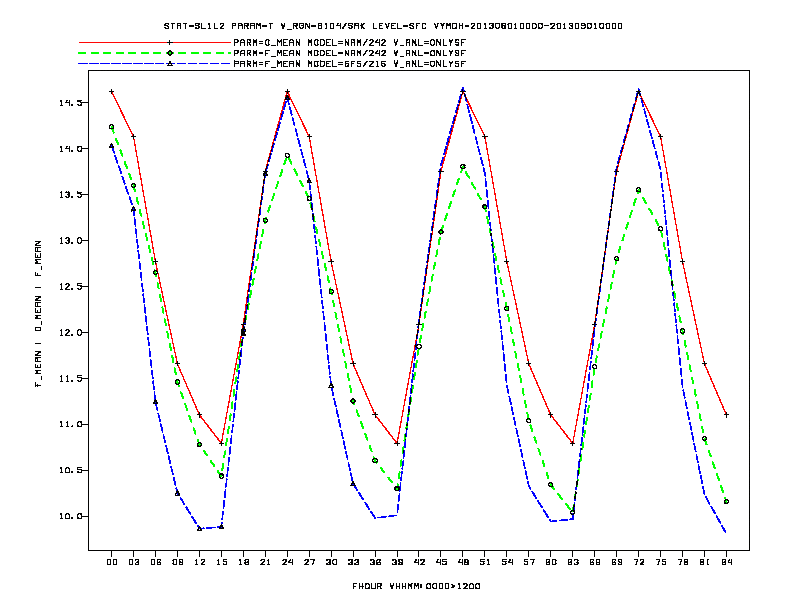Click the 30 x-axis hour label
The width and height of the screenshot is (792, 612).
[331, 562]
